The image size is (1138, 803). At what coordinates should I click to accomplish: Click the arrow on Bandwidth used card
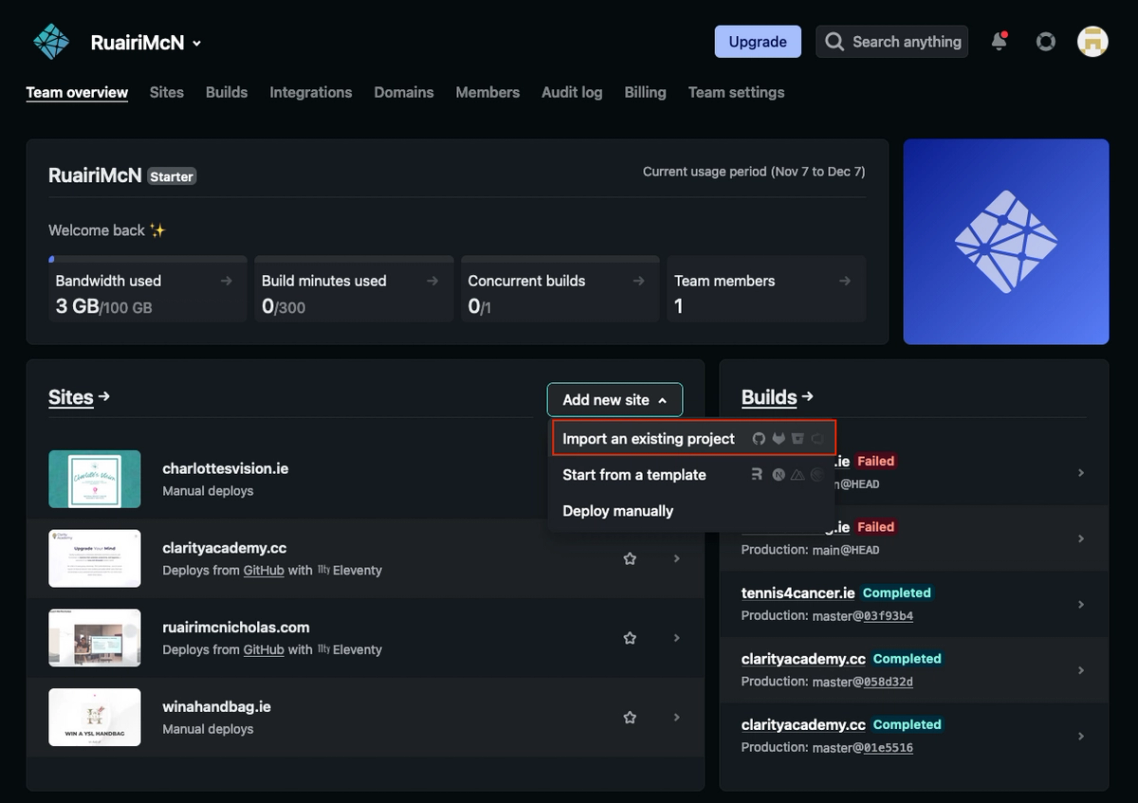click(226, 281)
